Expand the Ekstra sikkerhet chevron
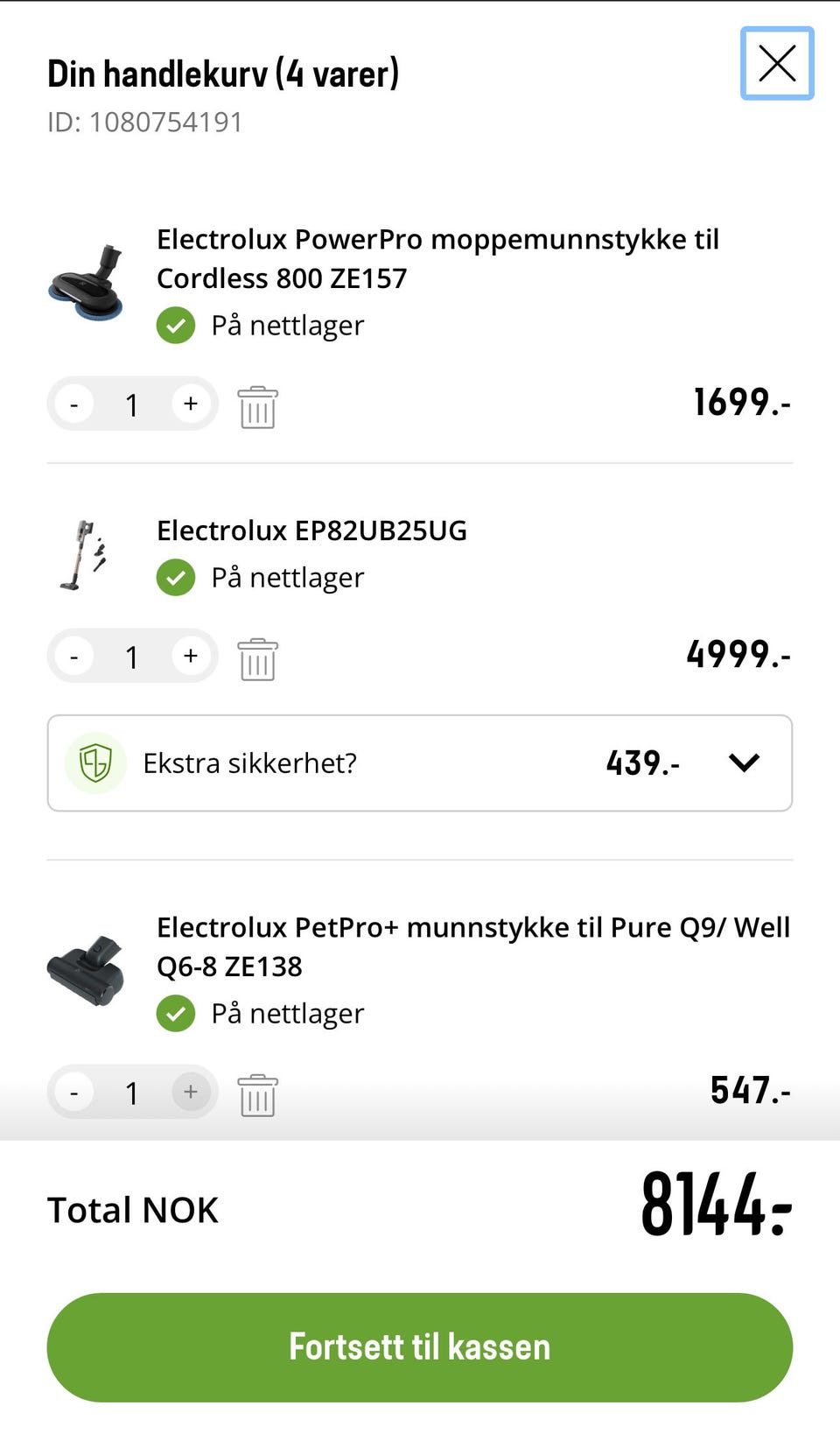 744,763
